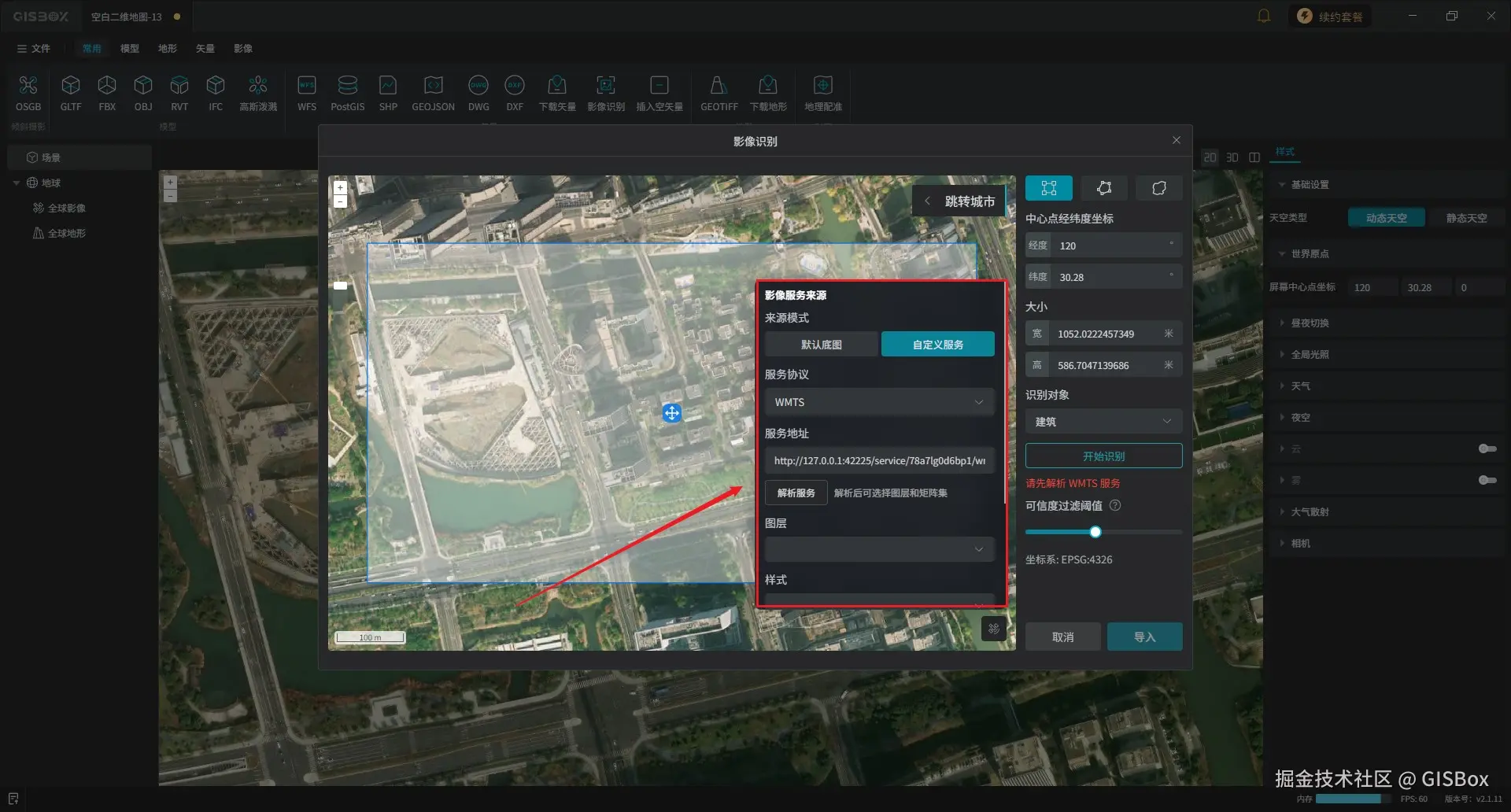This screenshot has height=812, width=1511.
Task: Click the parse service button (解析服务)
Action: tap(796, 493)
